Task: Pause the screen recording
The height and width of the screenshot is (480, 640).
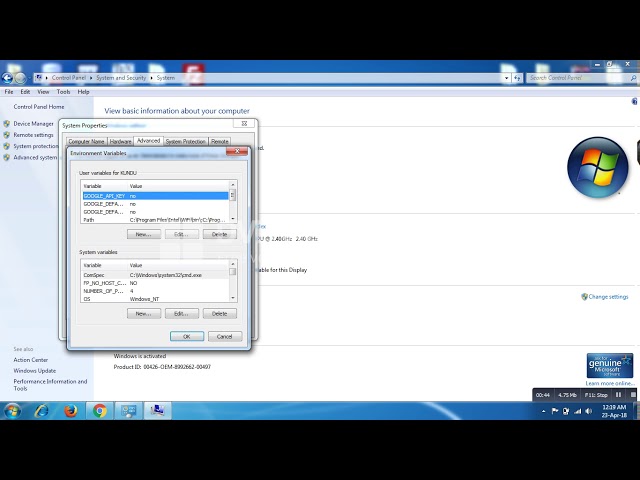Action: (618, 395)
